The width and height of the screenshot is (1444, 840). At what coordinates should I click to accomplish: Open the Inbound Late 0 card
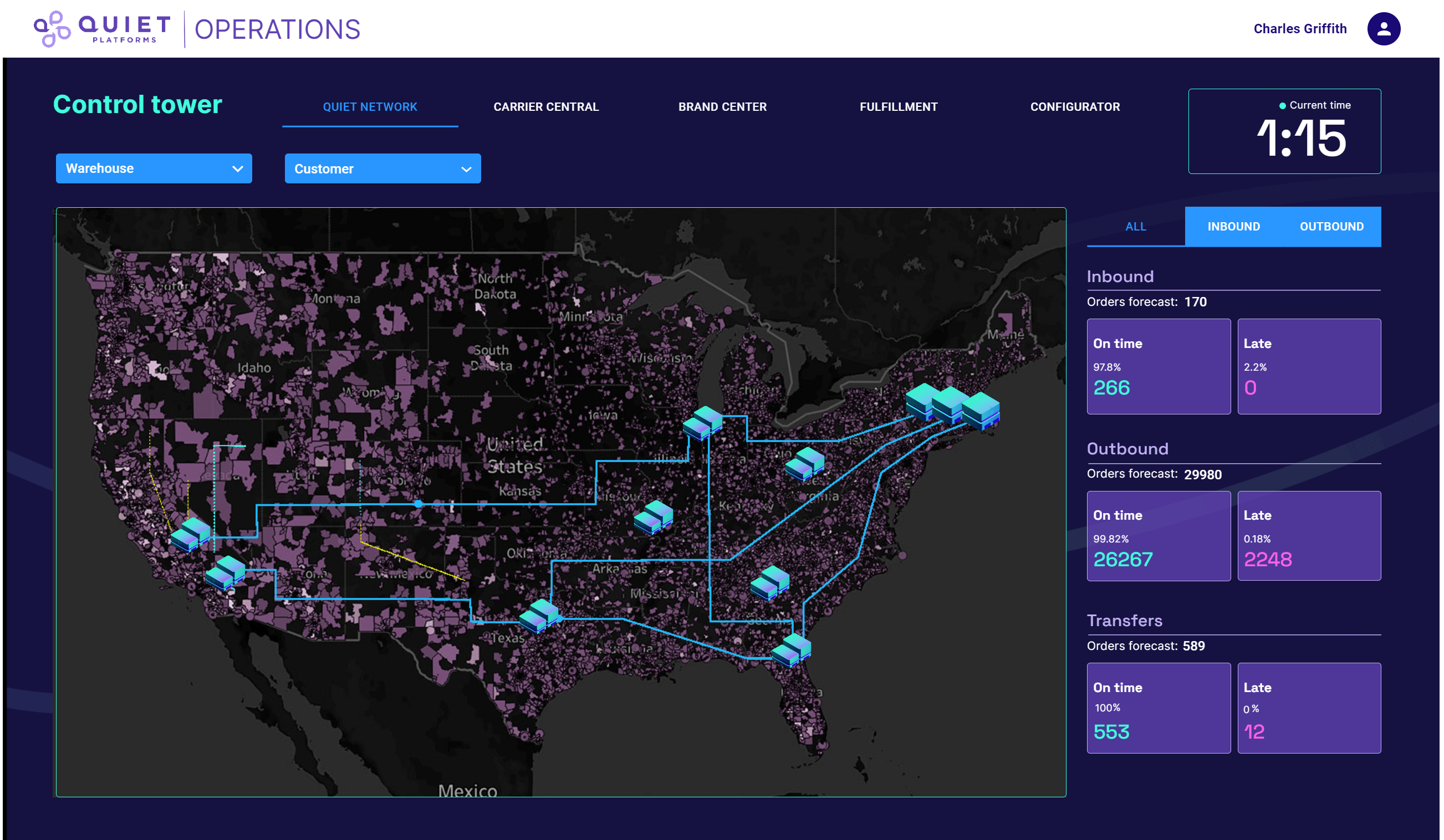click(1309, 366)
